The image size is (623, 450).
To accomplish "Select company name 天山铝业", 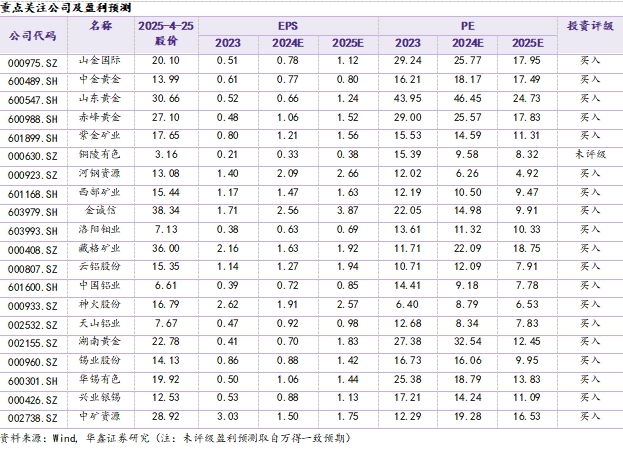I will 100,323.
